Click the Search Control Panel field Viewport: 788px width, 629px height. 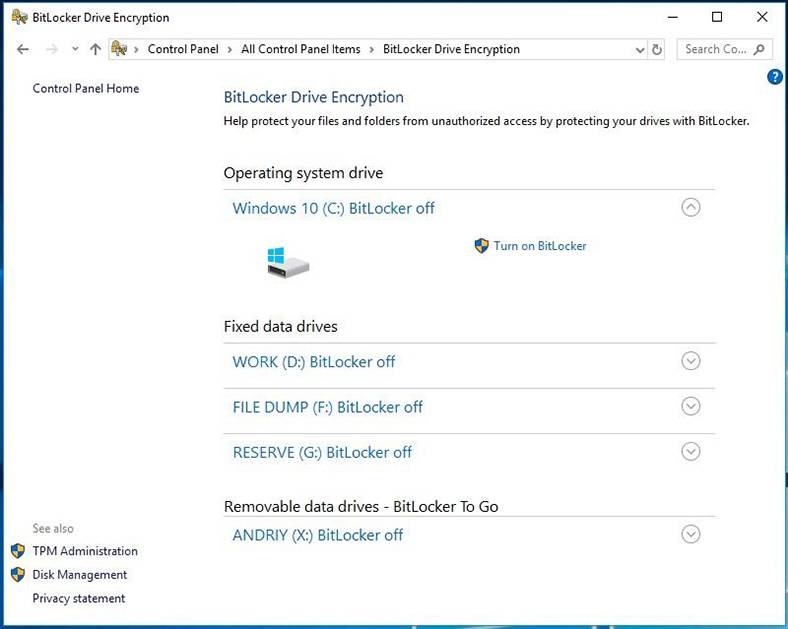[x=724, y=49]
